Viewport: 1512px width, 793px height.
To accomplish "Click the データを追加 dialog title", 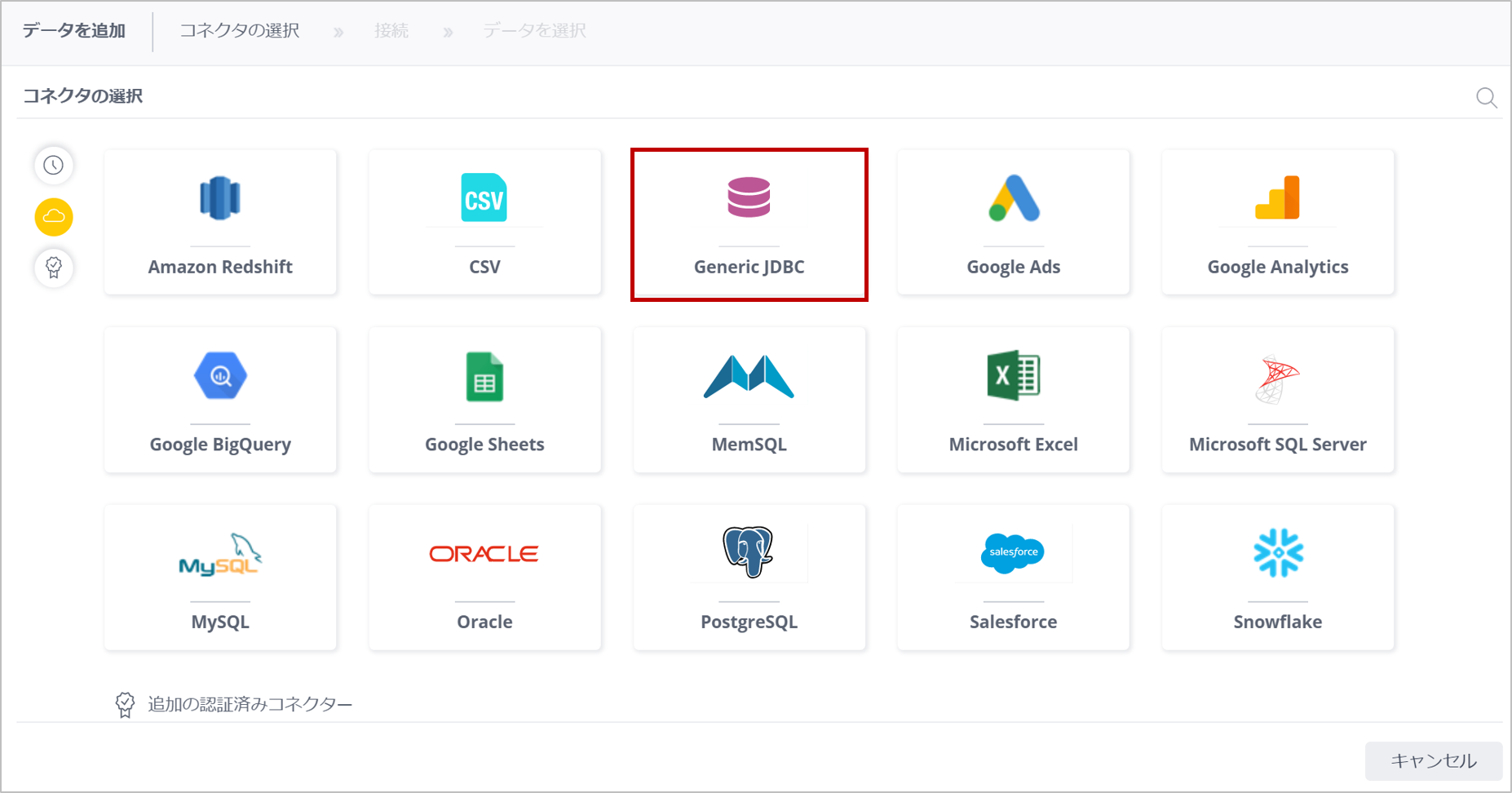I will [73, 31].
